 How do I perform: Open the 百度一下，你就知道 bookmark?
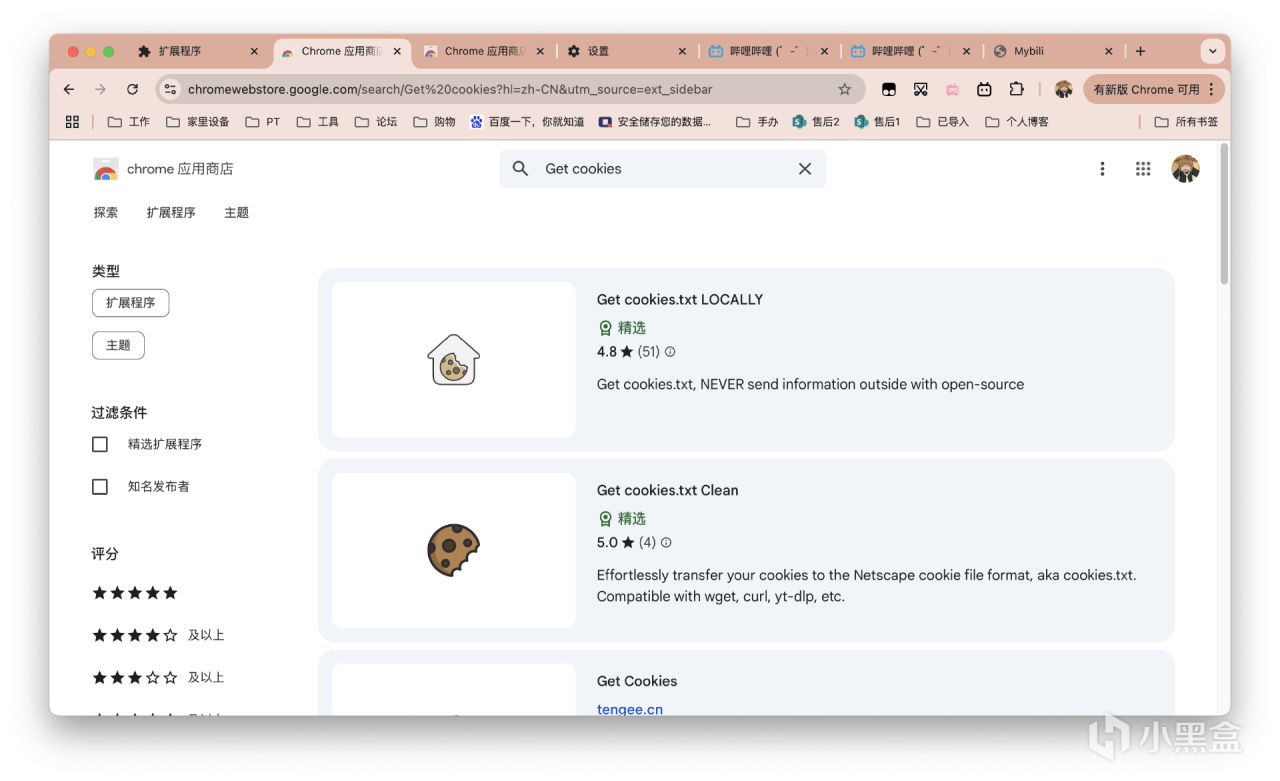pyautogui.click(x=527, y=122)
